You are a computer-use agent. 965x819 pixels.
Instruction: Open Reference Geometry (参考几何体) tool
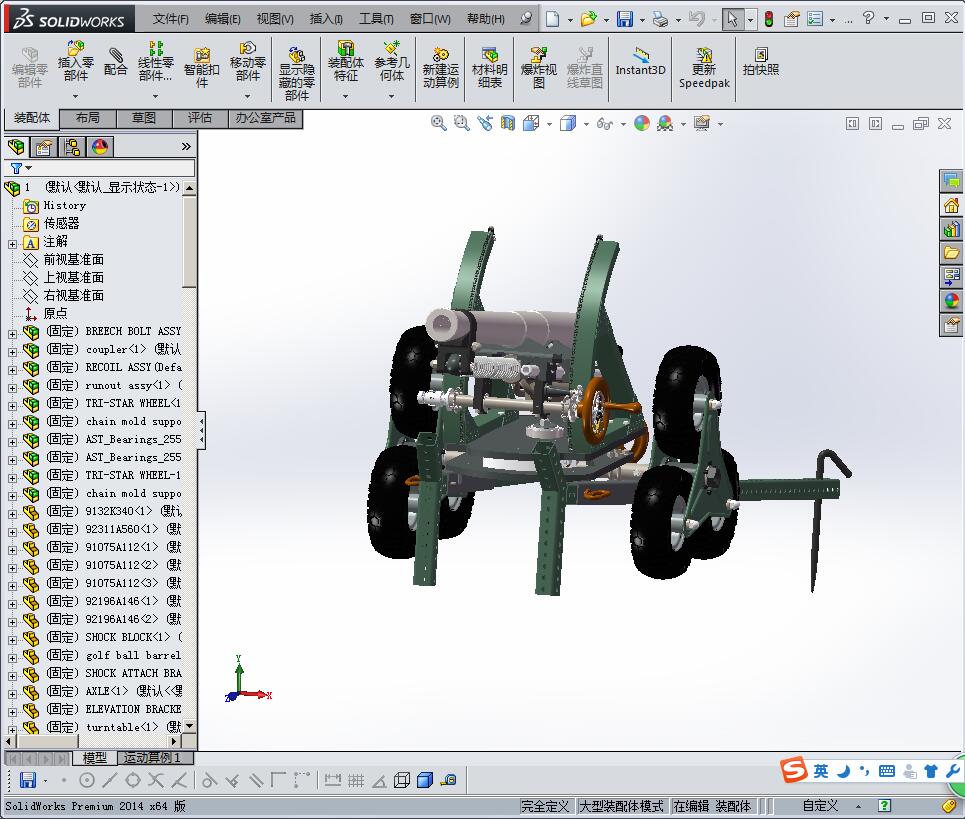pos(391,62)
